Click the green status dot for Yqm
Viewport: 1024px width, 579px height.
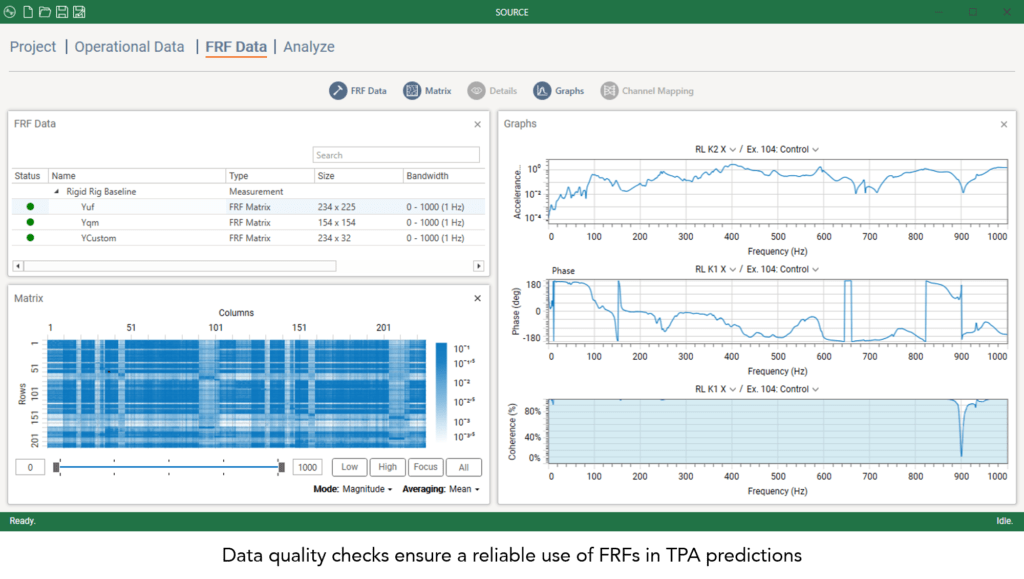[30, 222]
